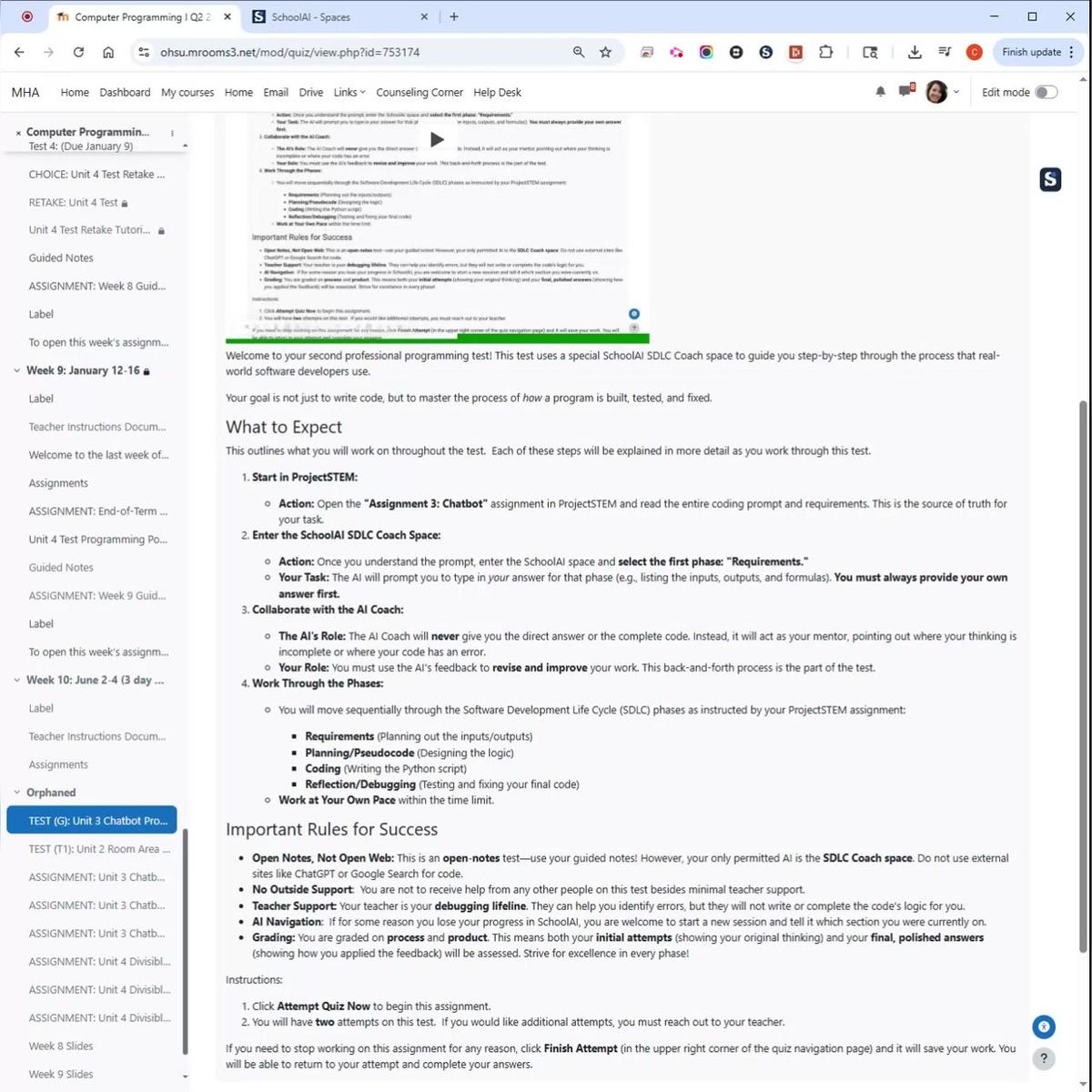Click the Finish update button
The image size is (1092, 1092).
pos(1032,52)
